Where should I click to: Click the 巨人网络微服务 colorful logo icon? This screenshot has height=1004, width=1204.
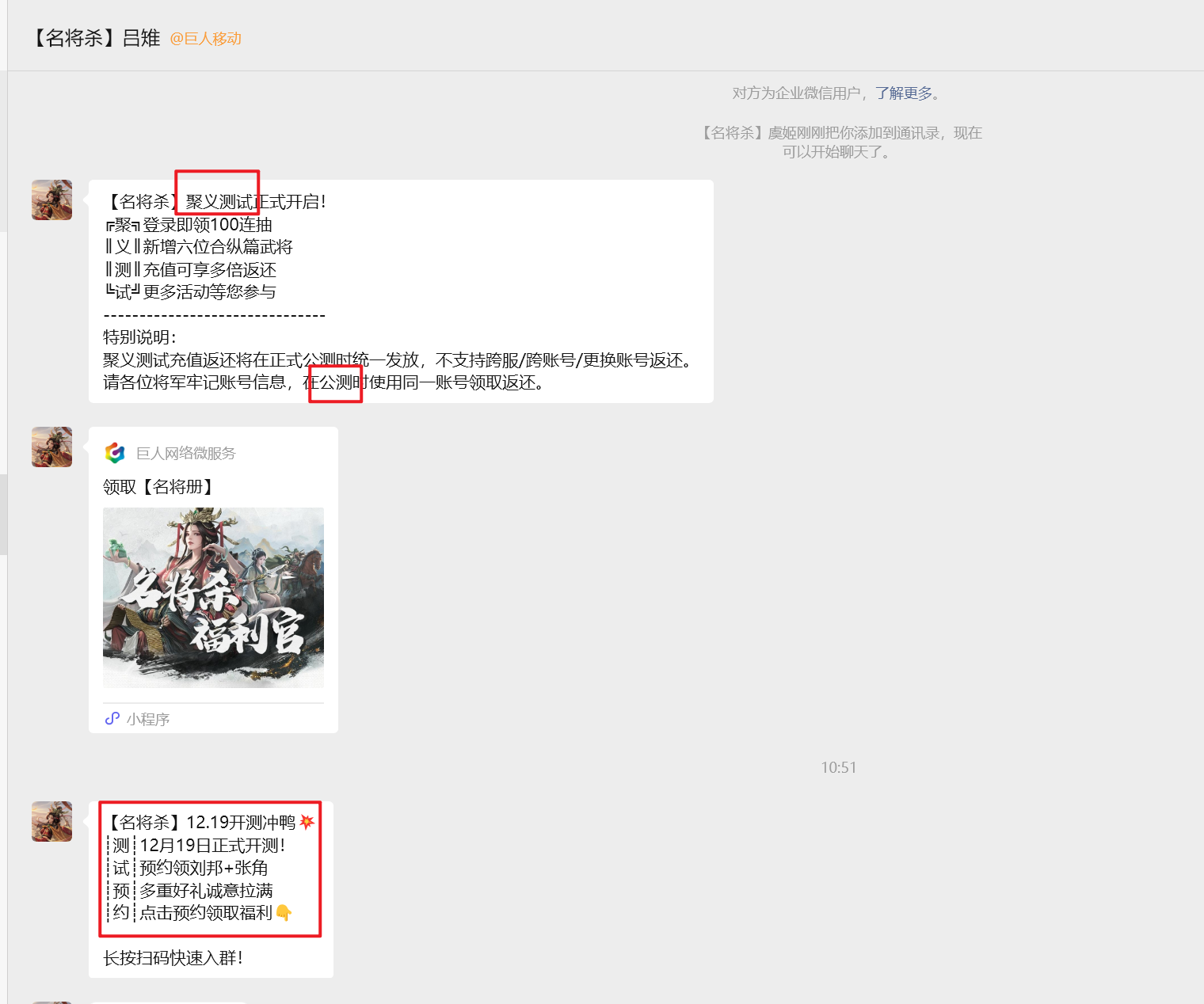pos(115,453)
